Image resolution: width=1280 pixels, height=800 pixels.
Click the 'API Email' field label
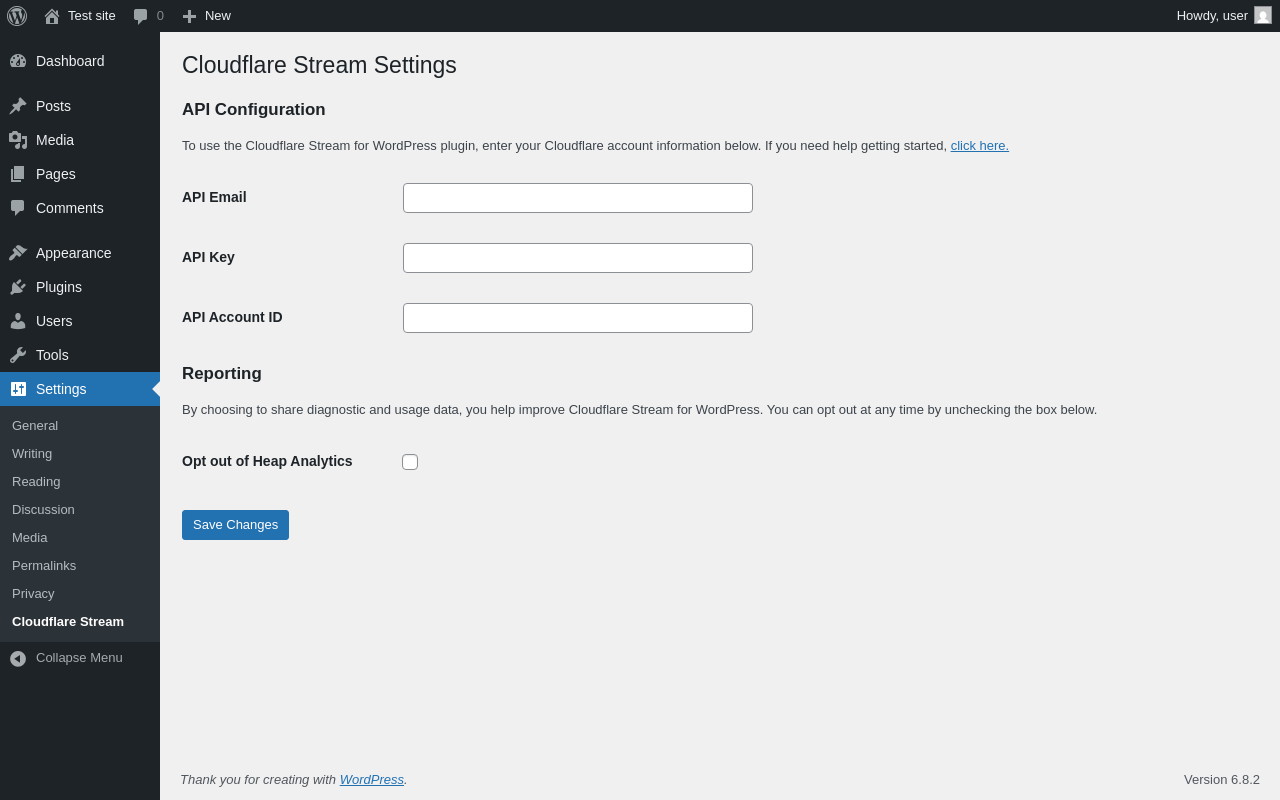214,198
